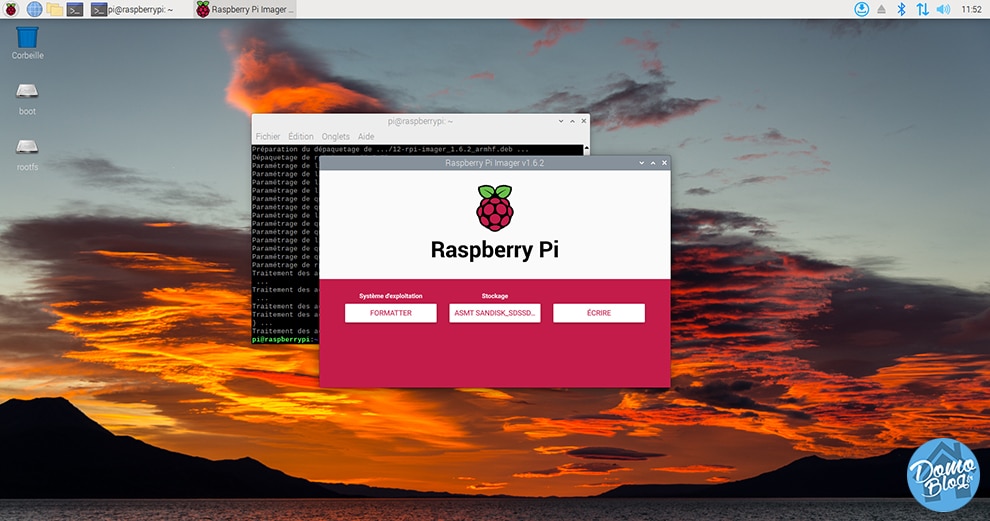Launch the terminal icon in the taskbar
This screenshot has height=521, width=990.
(x=75, y=9)
